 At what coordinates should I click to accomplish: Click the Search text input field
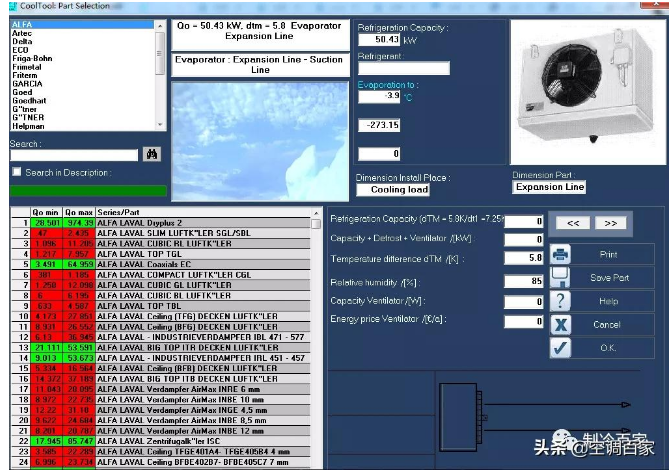click(x=74, y=155)
